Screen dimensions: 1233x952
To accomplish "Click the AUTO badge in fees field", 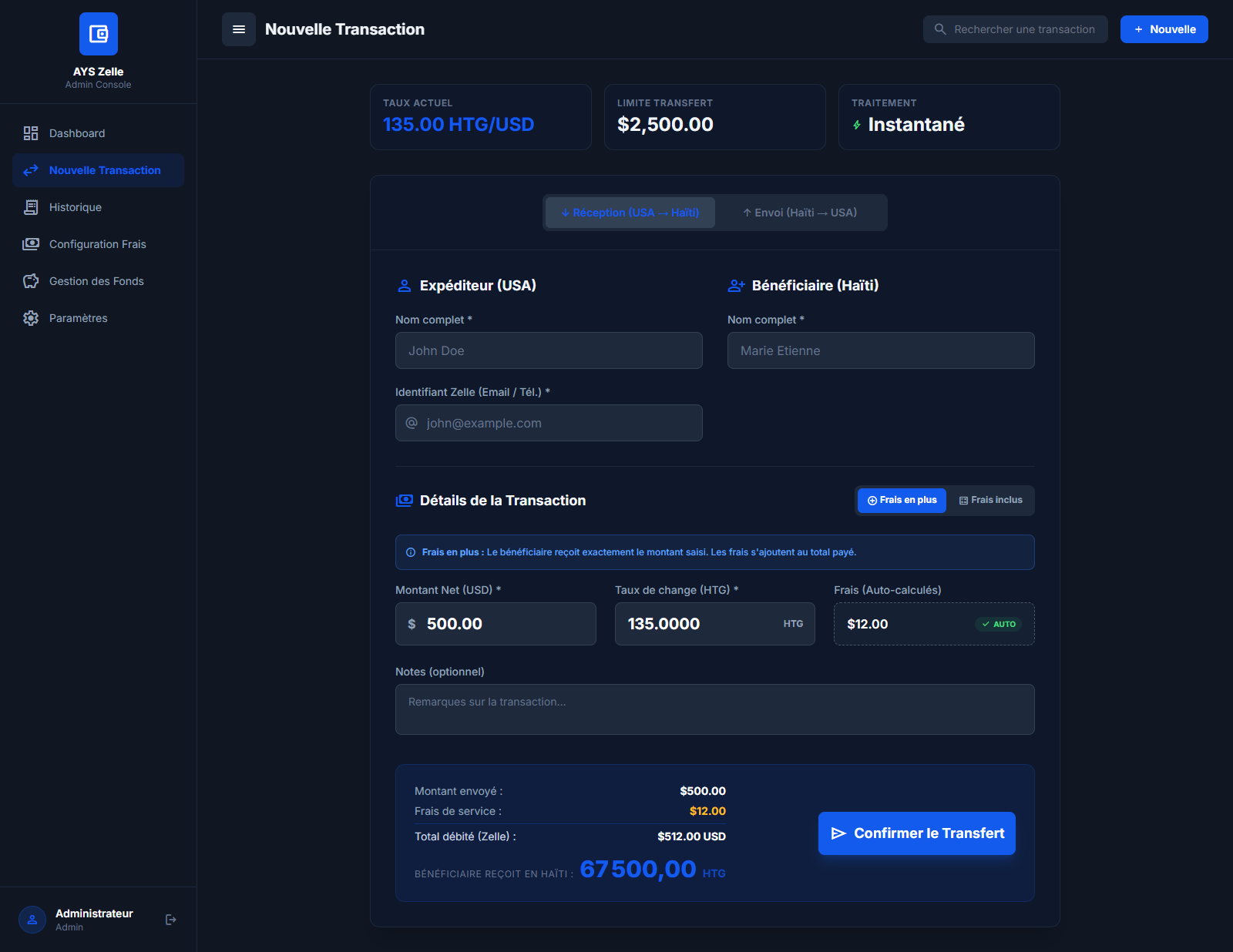I will 998,625.
